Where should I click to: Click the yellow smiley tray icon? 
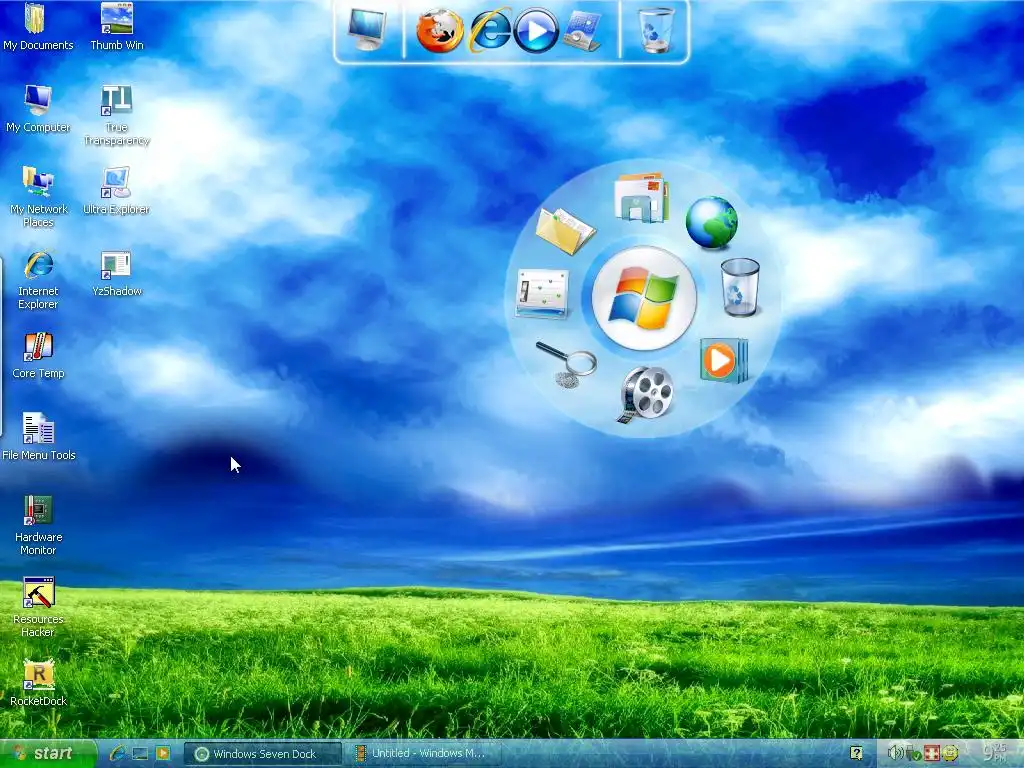point(950,754)
